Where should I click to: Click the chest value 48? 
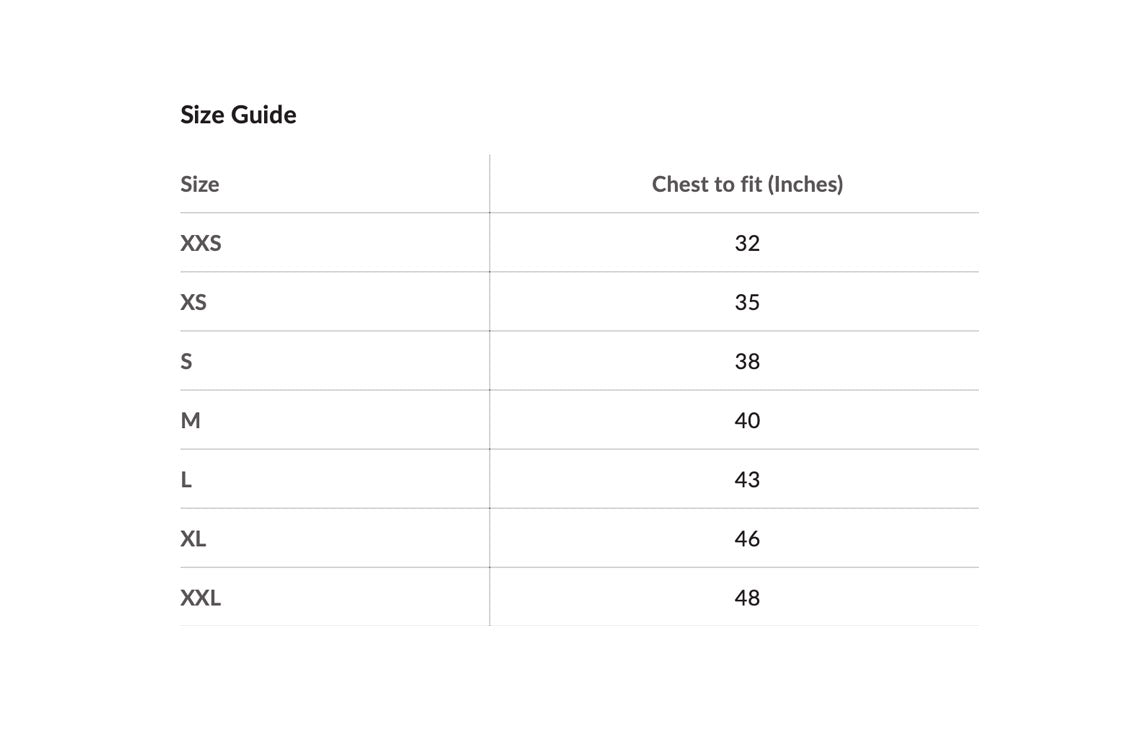747,598
